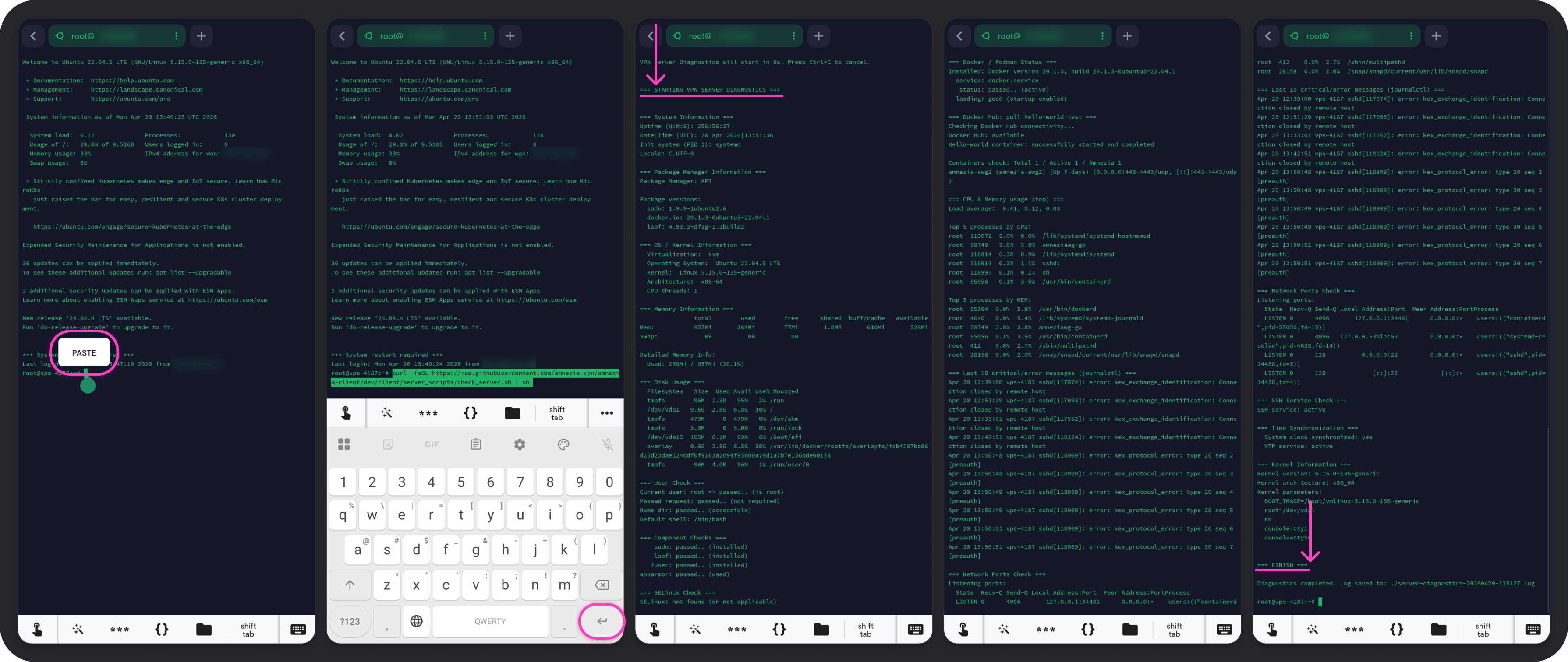1568x662 pixels.
Task: Open the four-squares keyboard menu icon
Action: 344,445
